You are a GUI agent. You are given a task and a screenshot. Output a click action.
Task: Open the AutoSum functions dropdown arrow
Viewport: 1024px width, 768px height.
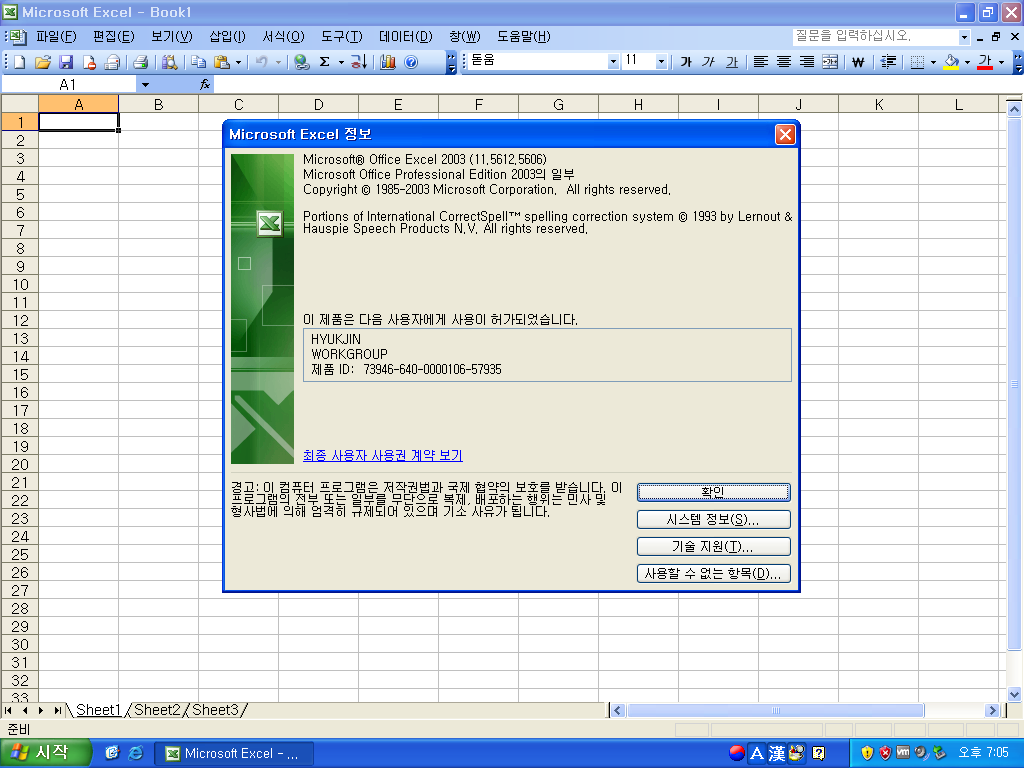341,62
